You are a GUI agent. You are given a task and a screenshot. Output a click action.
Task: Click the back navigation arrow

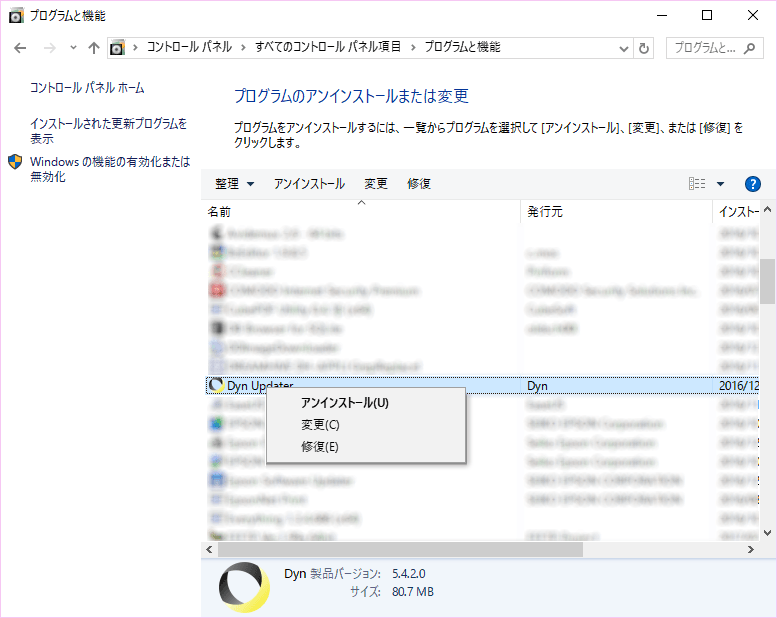(x=21, y=47)
